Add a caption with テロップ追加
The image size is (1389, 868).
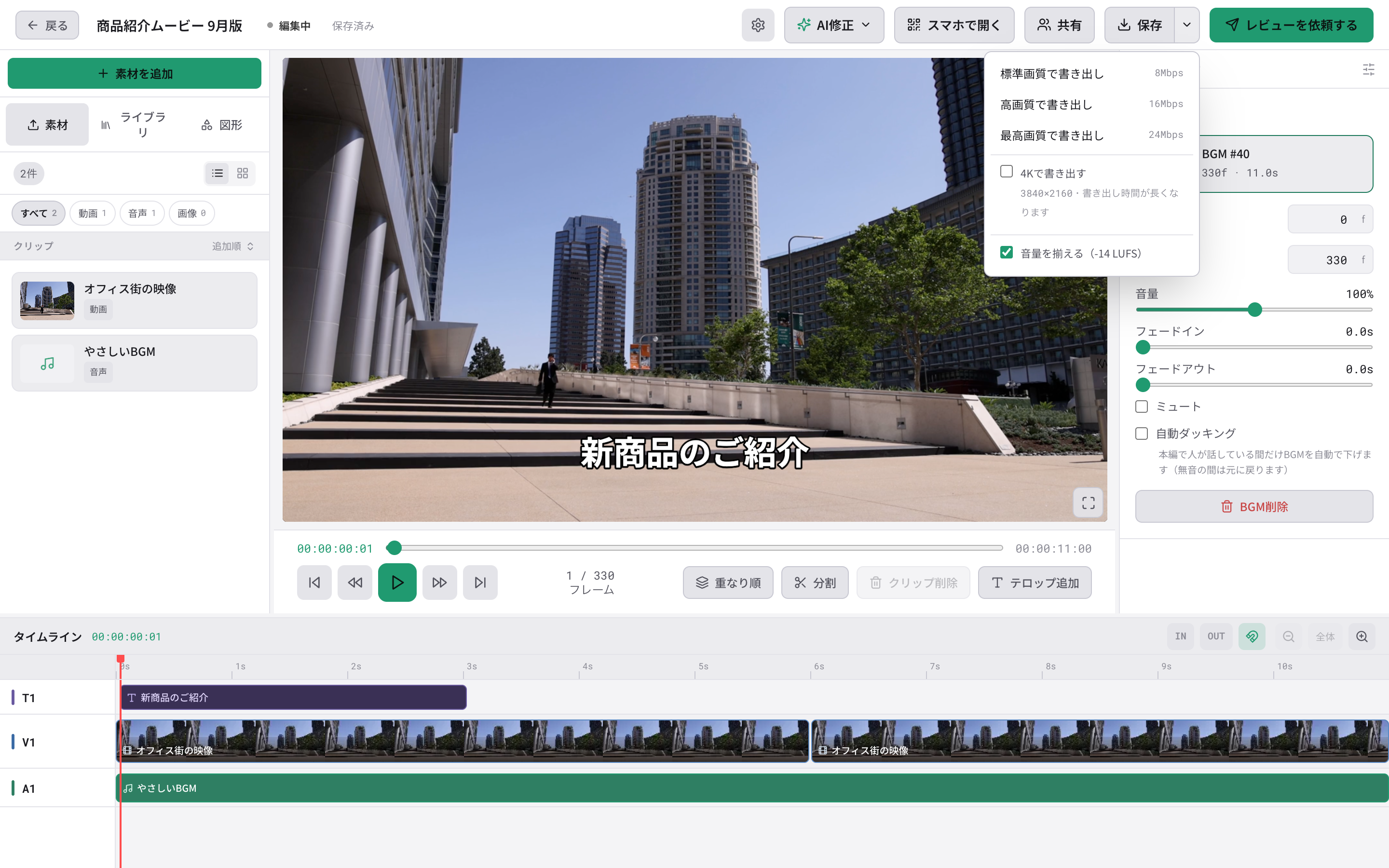pos(1035,583)
